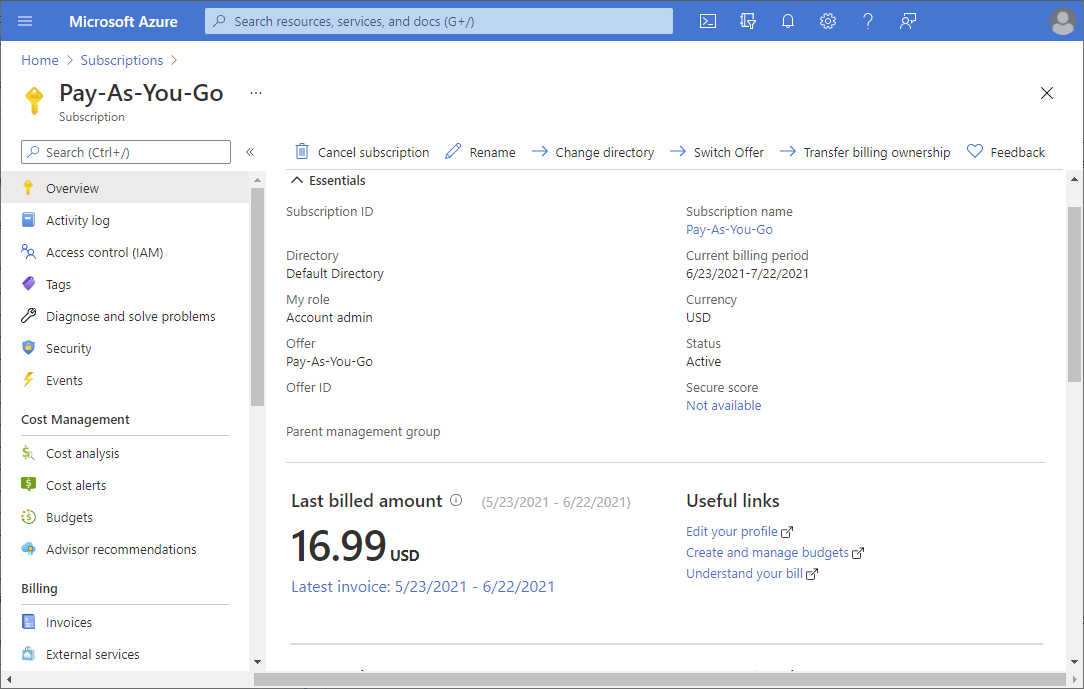Click the Rename pencil icon

coord(452,151)
